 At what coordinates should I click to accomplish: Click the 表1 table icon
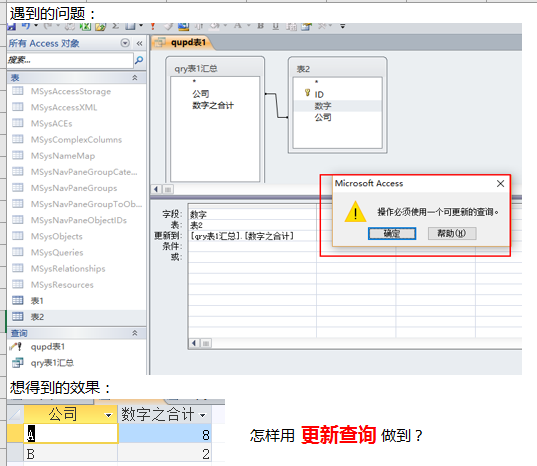click(x=17, y=300)
